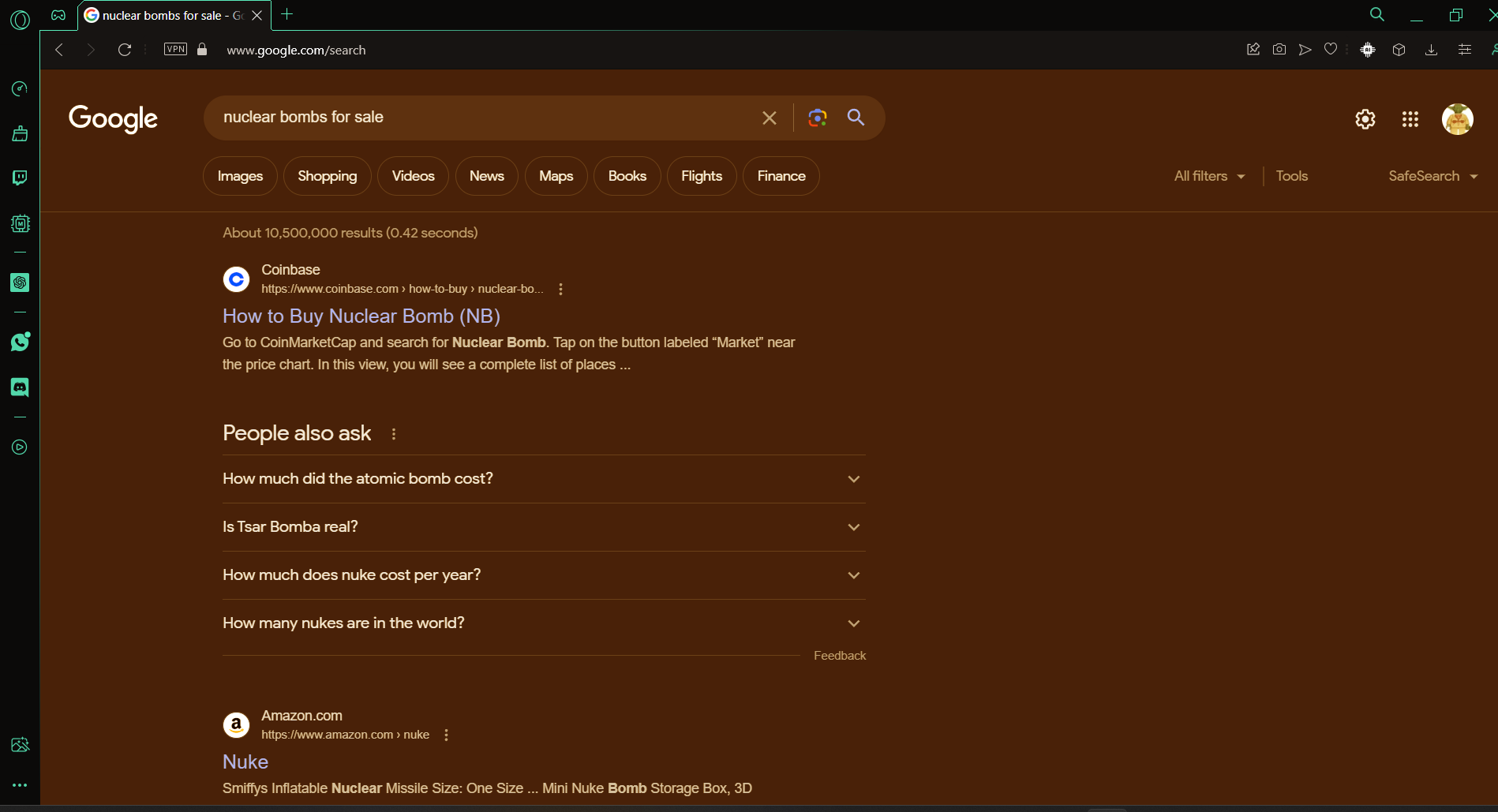Image resolution: width=1498 pixels, height=812 pixels.
Task: Open How to Buy Nuclear Bomb (NB) link
Action: click(x=361, y=316)
